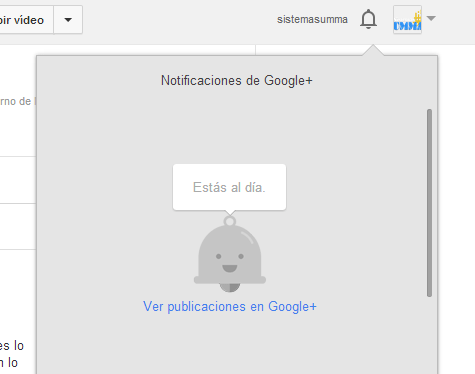The image size is (475, 374).
Task: Click the upload vídeo button
Action: [26, 20]
